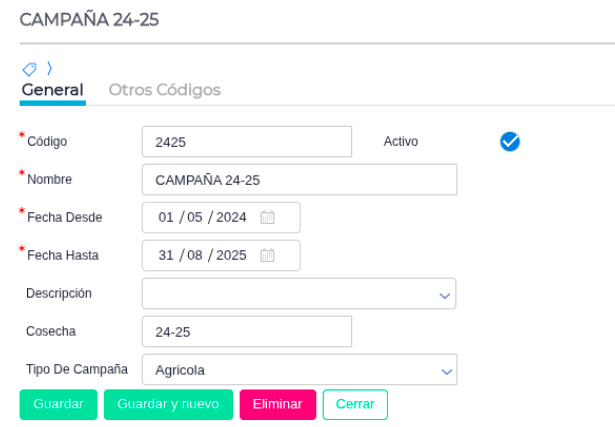
Task: Expand the Descripción dropdown
Action: coord(445,295)
